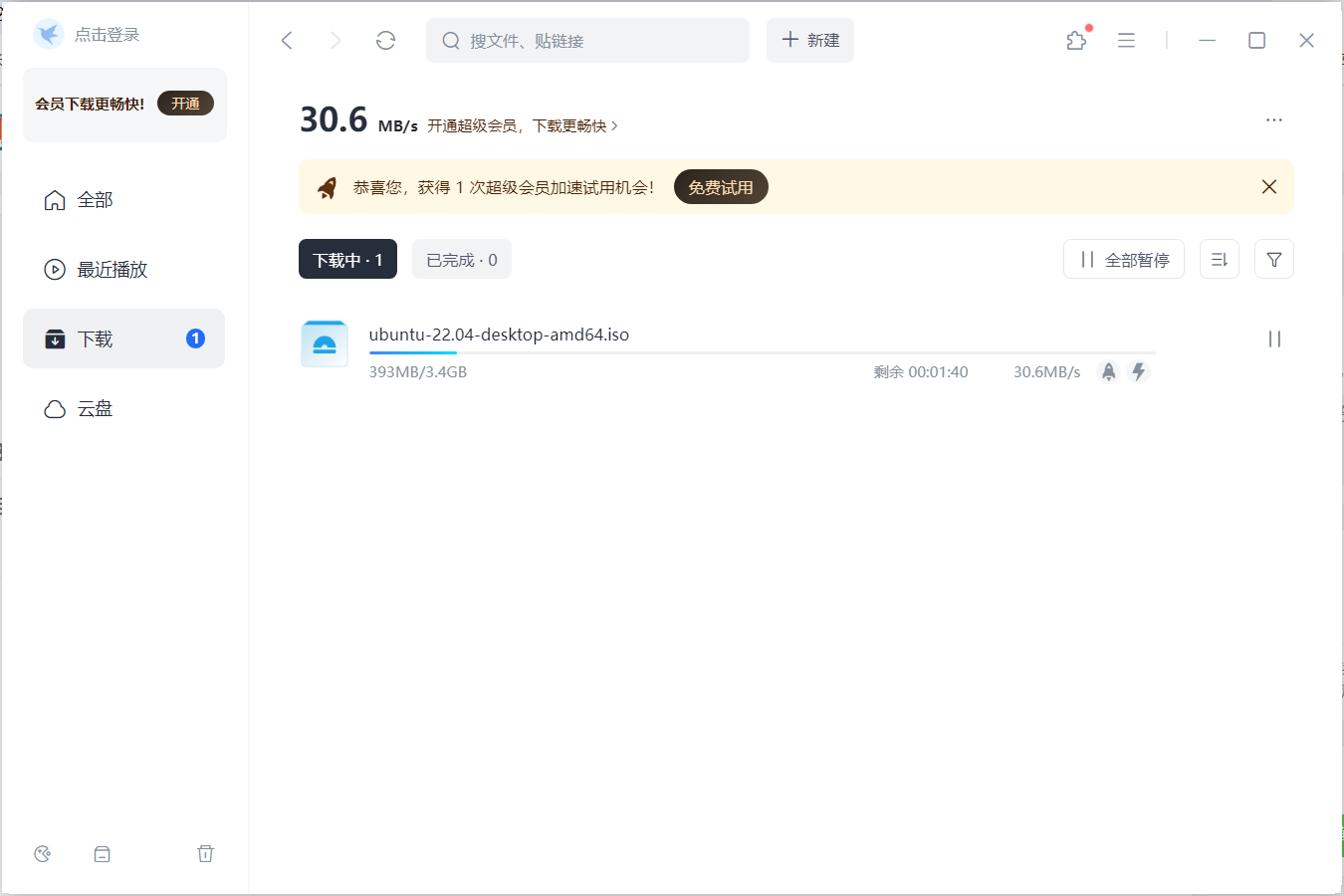Click the 点击登录 login text
This screenshot has width=1344, height=896.
click(x=108, y=35)
